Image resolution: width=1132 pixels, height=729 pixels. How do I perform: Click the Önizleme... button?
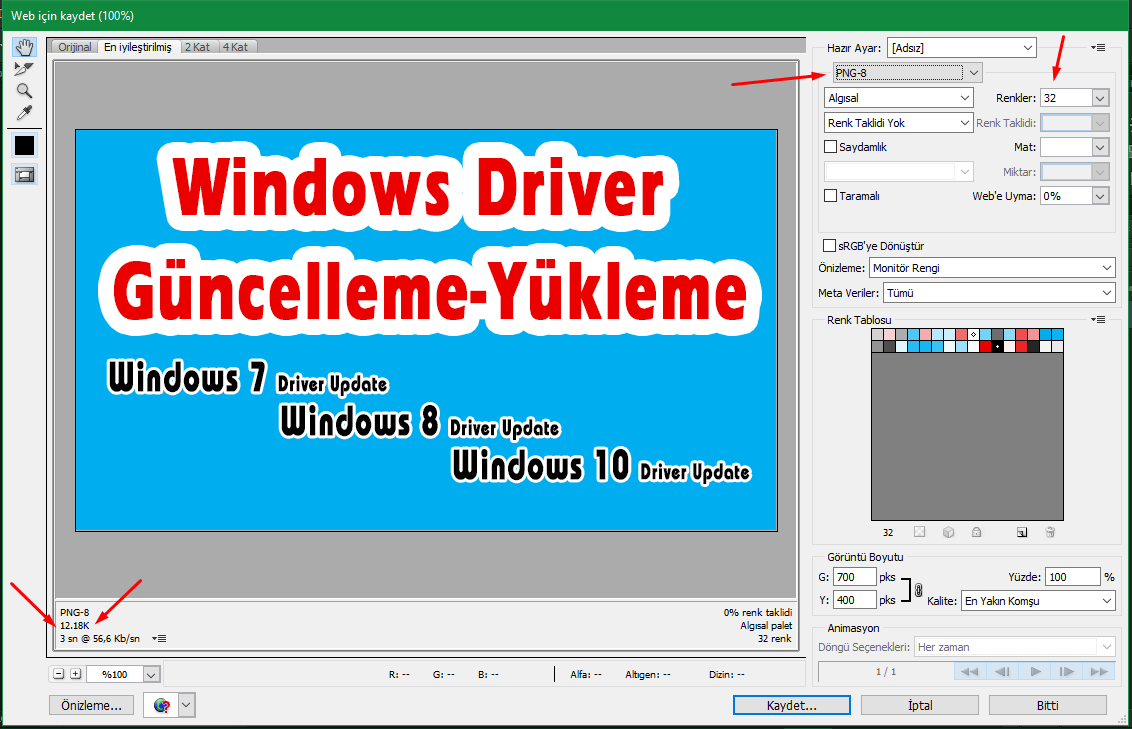pyautogui.click(x=92, y=705)
